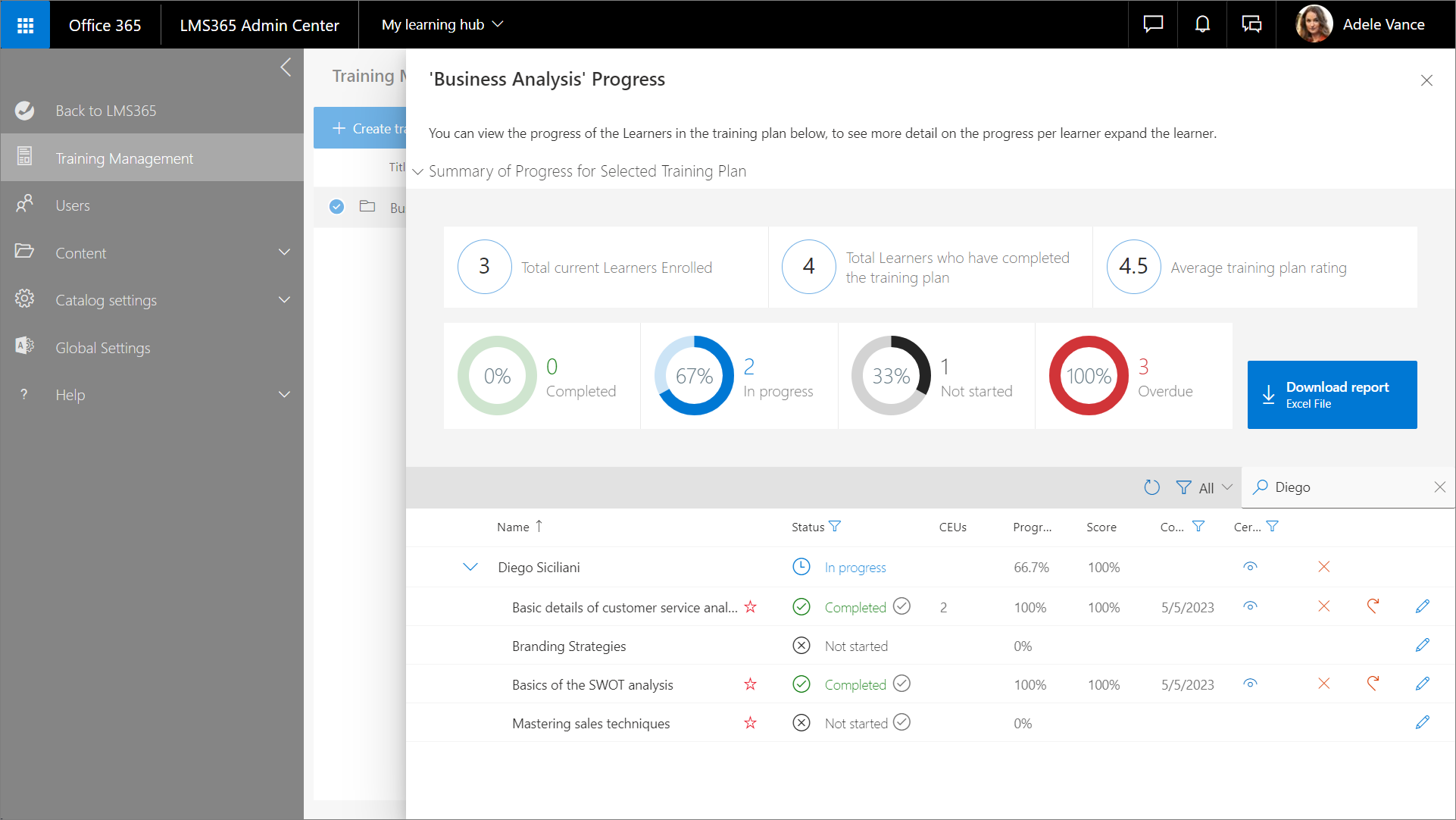Open the Office 365 app launcher waffle

click(25, 24)
